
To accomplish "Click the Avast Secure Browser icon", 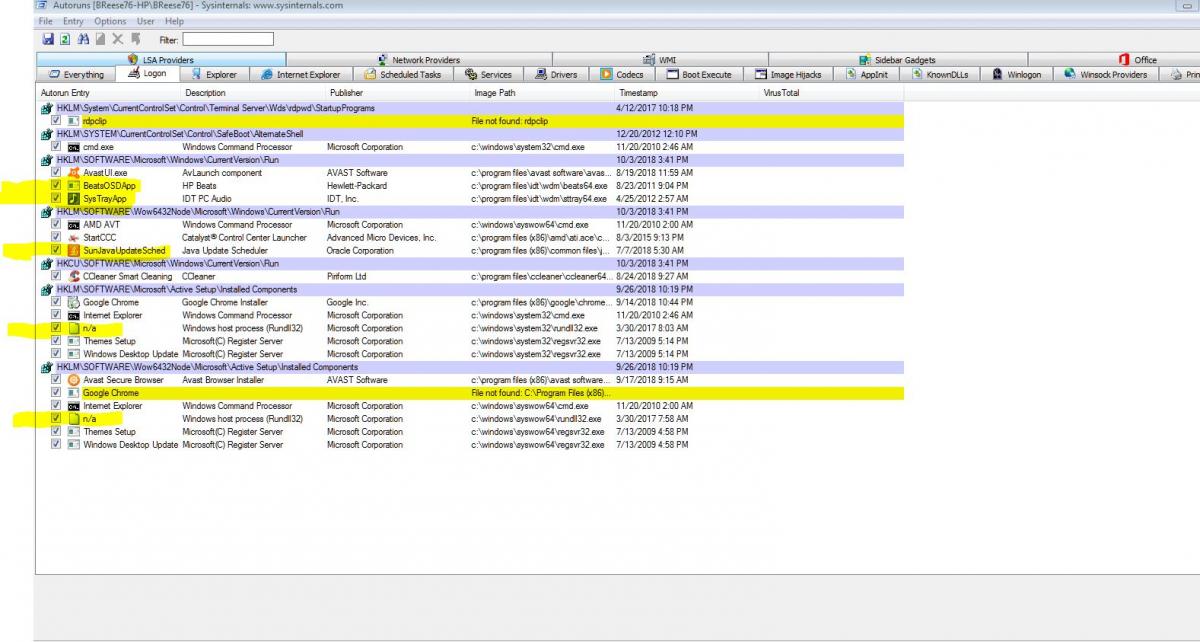I will (x=73, y=380).
